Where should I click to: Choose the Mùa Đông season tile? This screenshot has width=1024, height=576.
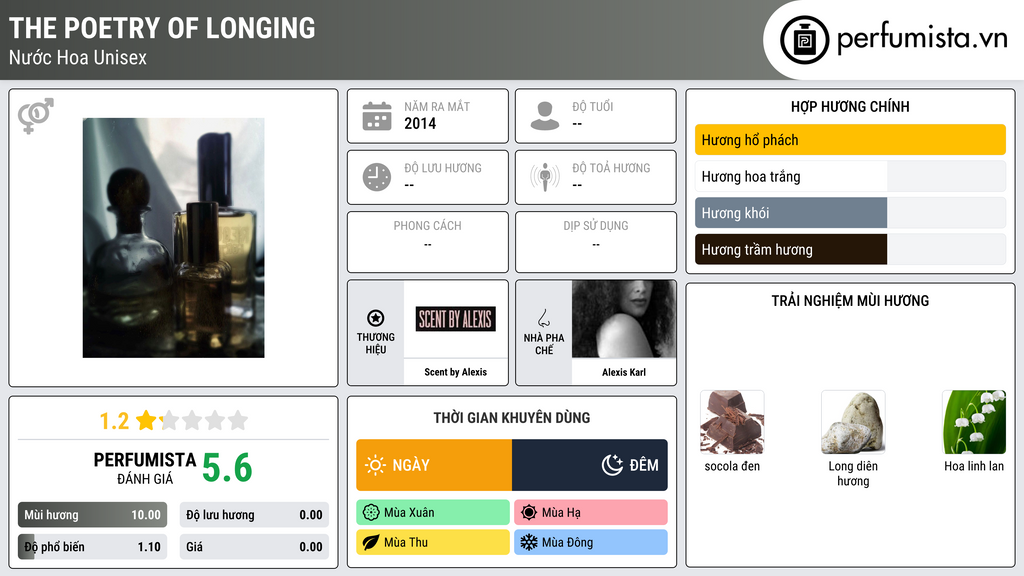coord(591,542)
